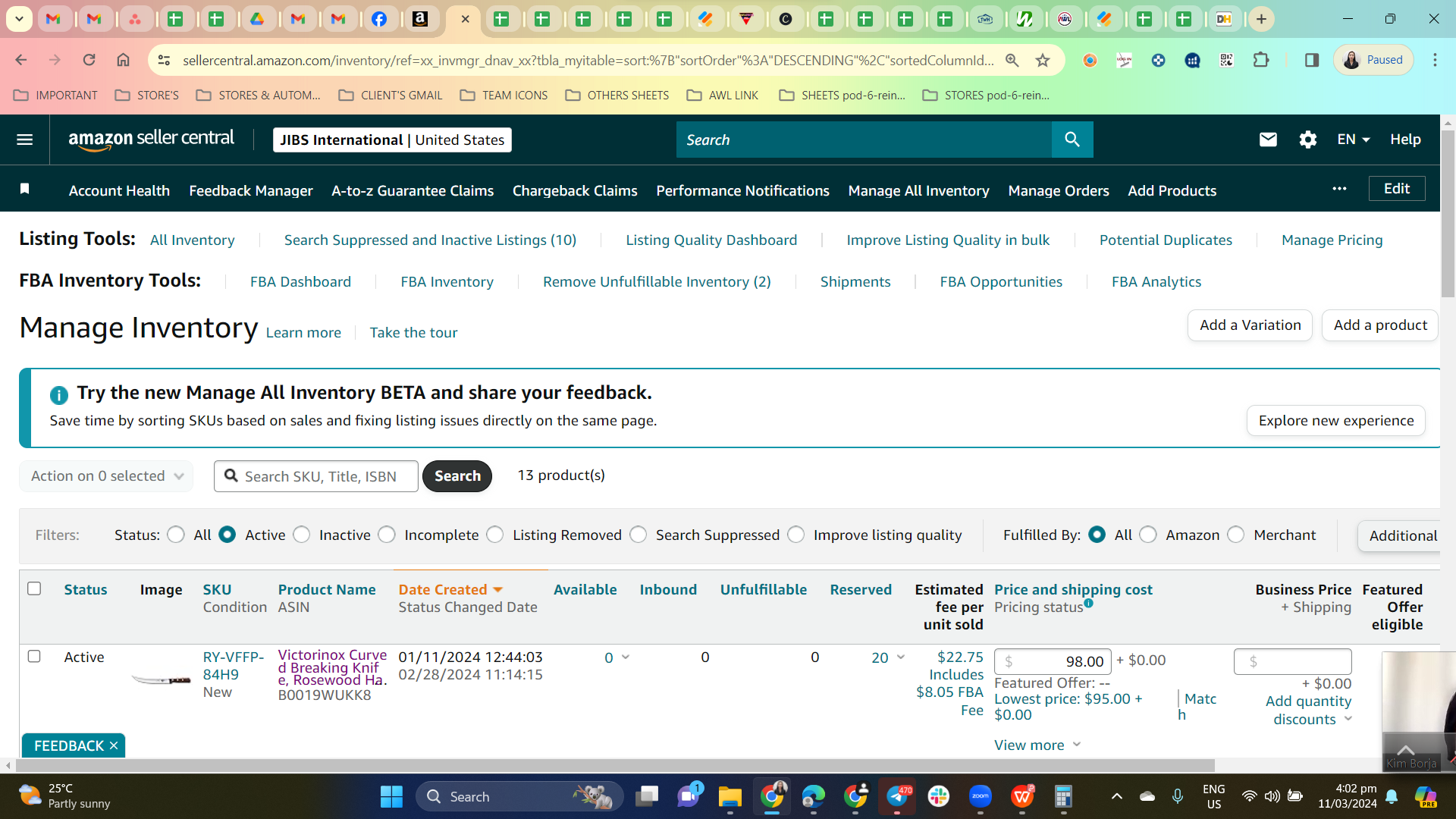
Task: Open the Seller Central hamburger menu
Action: coord(24,140)
